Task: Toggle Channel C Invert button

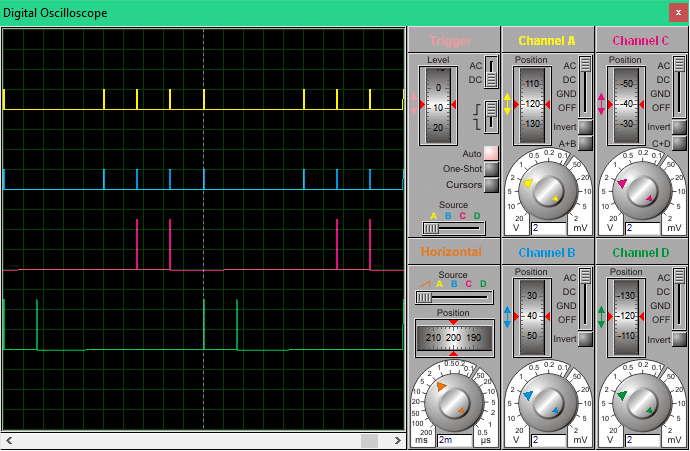Action: (679, 127)
